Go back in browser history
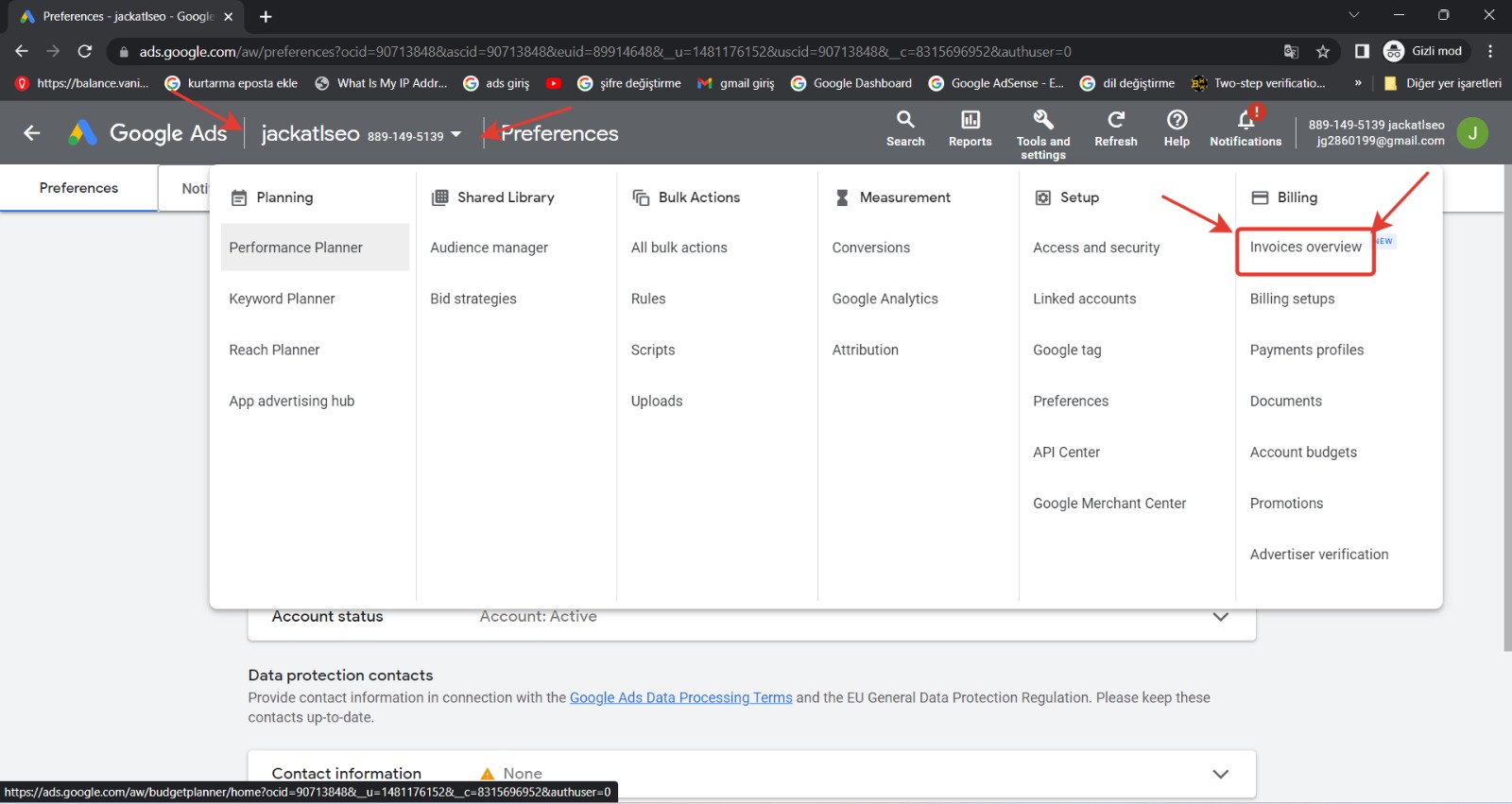This screenshot has width=1512, height=804. coord(22,51)
